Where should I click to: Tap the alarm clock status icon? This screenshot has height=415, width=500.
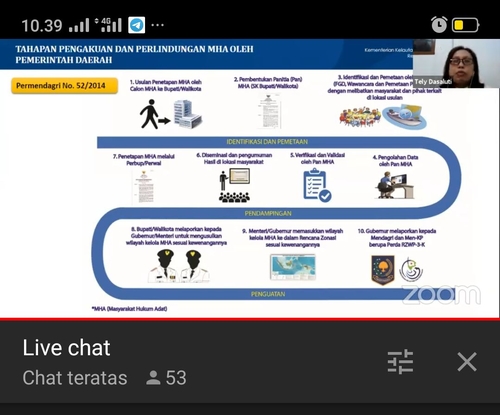coord(439,24)
